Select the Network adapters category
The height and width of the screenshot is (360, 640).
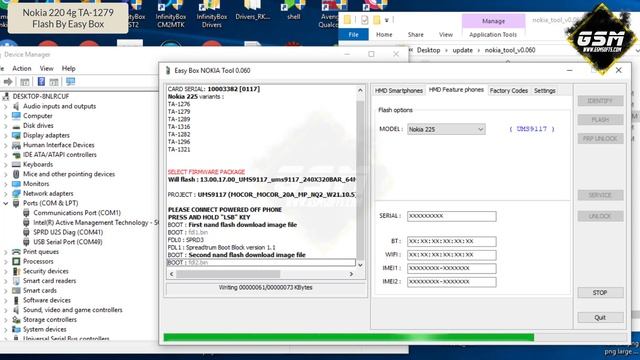[48, 193]
